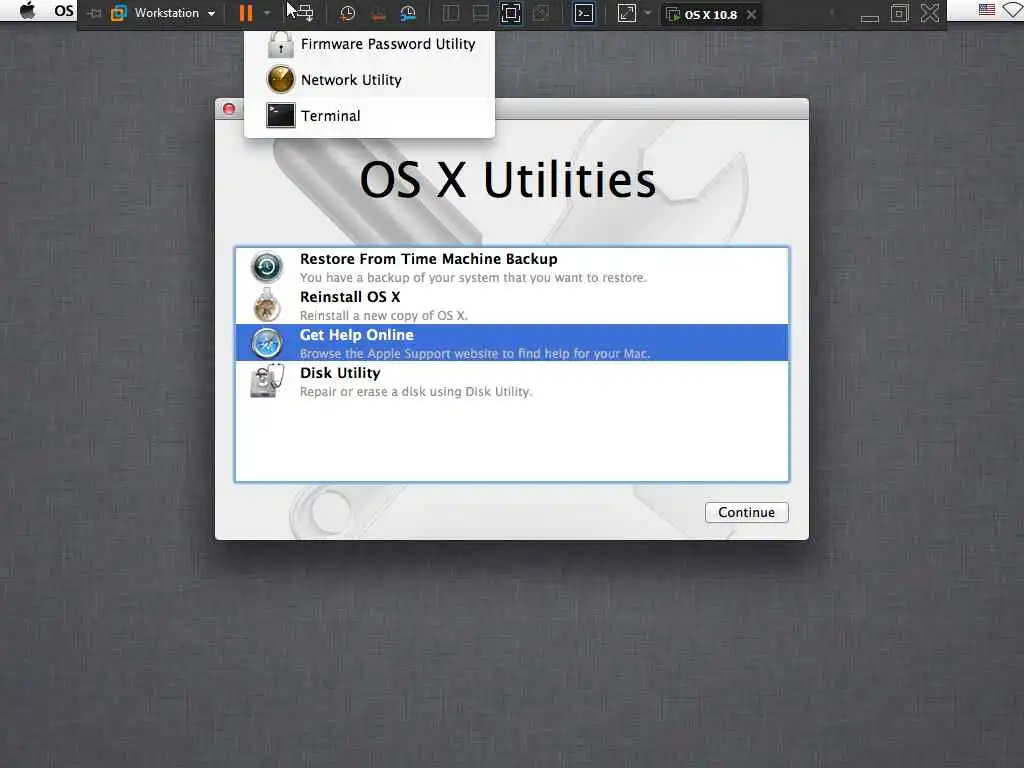The height and width of the screenshot is (768, 1024).
Task: Select the Reinstall OS X option
Action: 512,305
